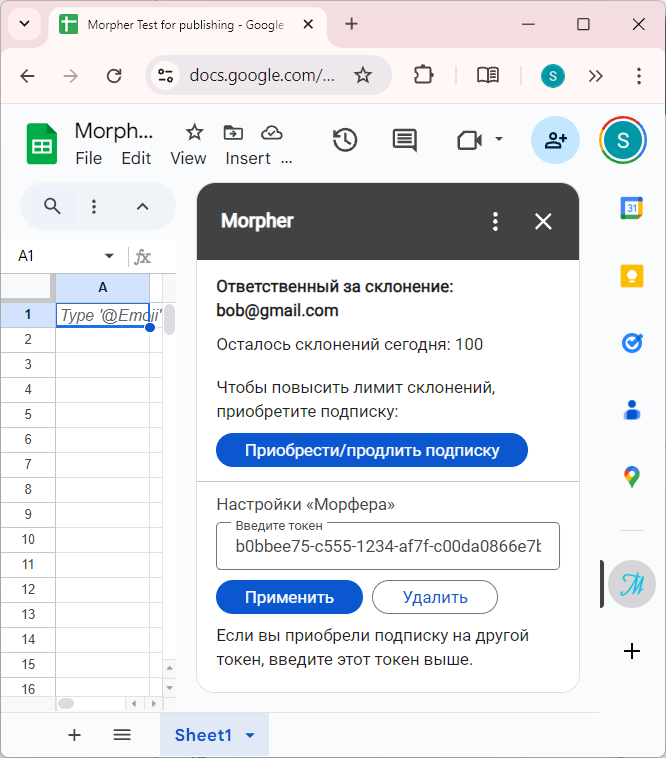Add a new sheet plus button
This screenshot has width=666, height=758.
point(74,735)
